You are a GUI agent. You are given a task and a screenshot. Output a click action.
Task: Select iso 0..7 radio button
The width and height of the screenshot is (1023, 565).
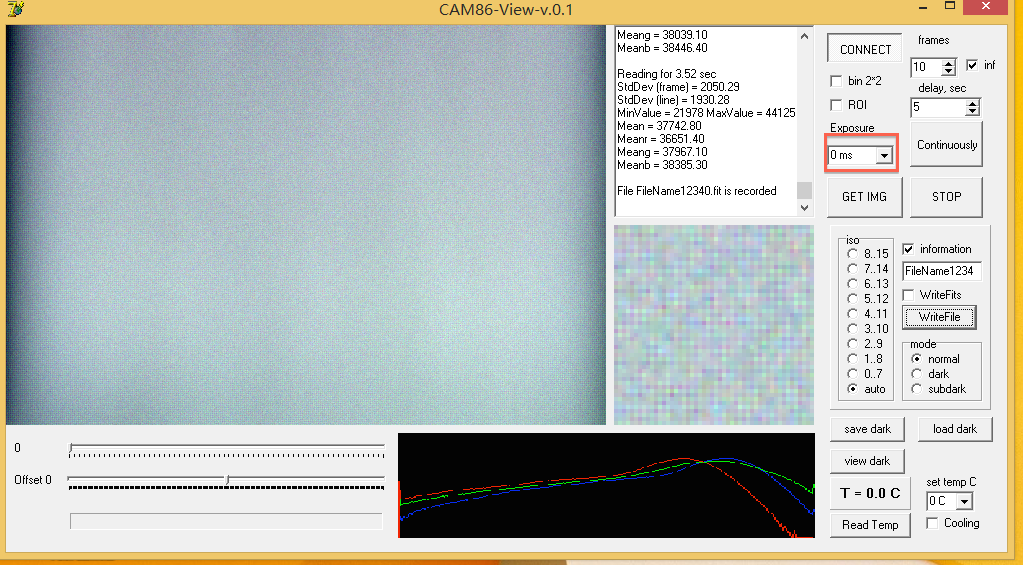point(852,374)
